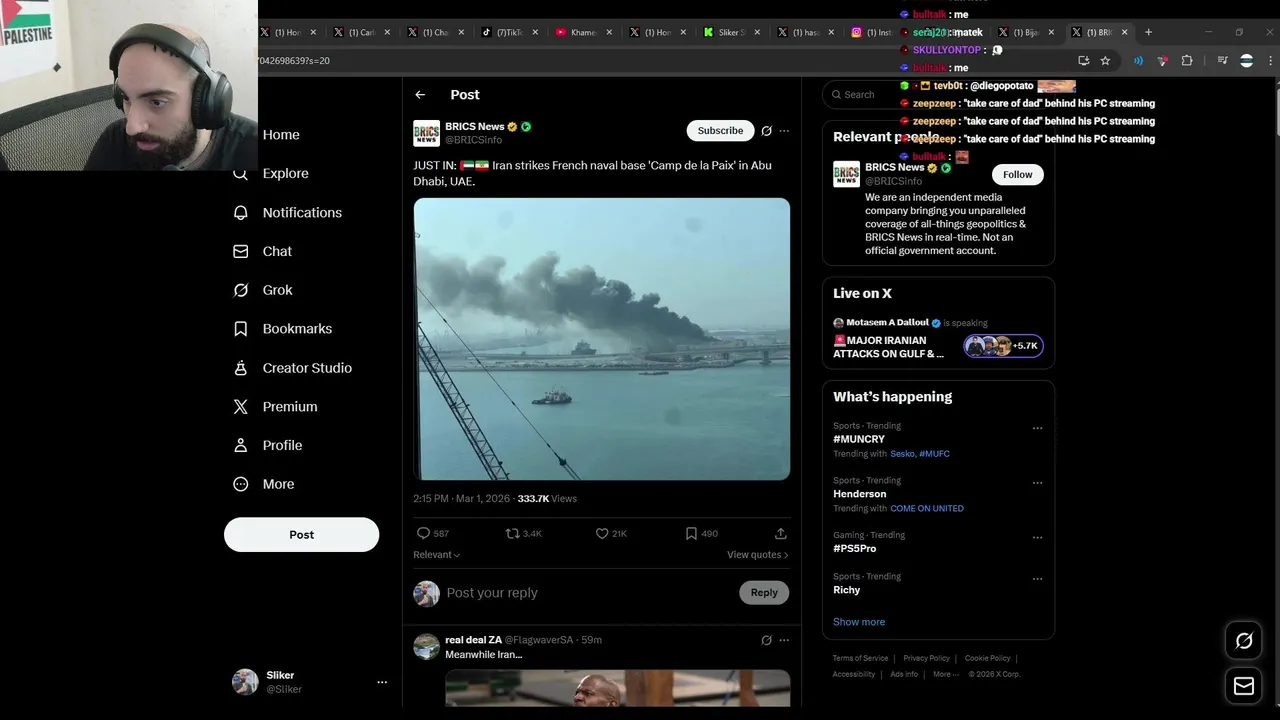
Task: Open Creator Studio in sidebar
Action: click(240, 368)
